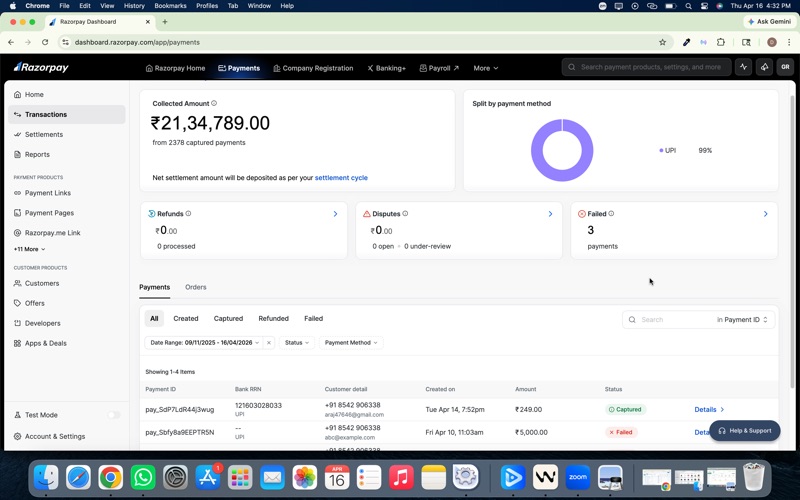This screenshot has height=500, width=800.
Task: Click Refunds info icon
Action: 188,213
